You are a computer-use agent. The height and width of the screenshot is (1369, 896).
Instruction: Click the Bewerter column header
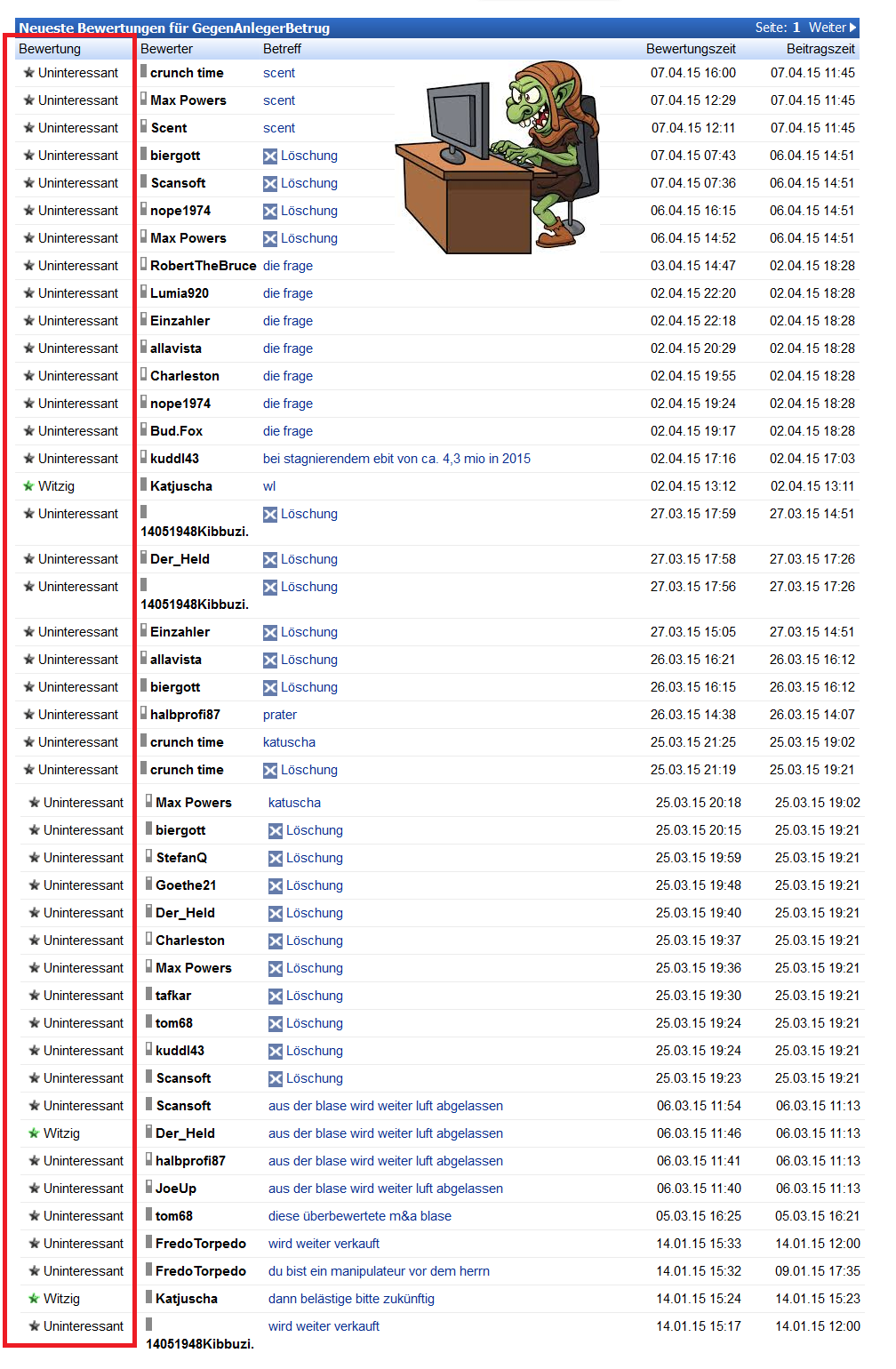166,49
